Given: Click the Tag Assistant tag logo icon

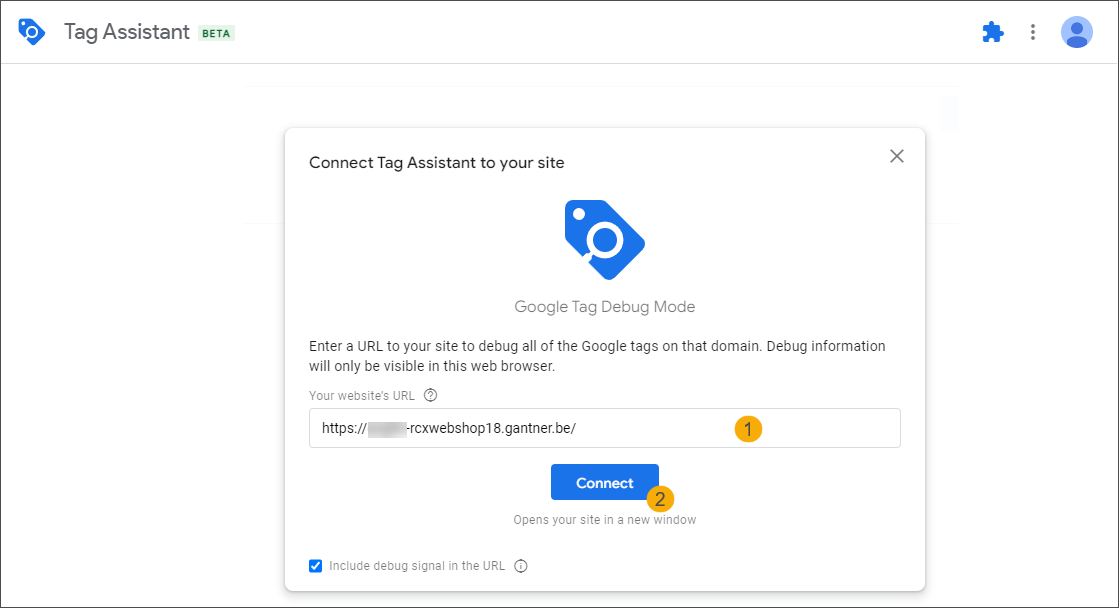Looking at the screenshot, I should (x=31, y=31).
